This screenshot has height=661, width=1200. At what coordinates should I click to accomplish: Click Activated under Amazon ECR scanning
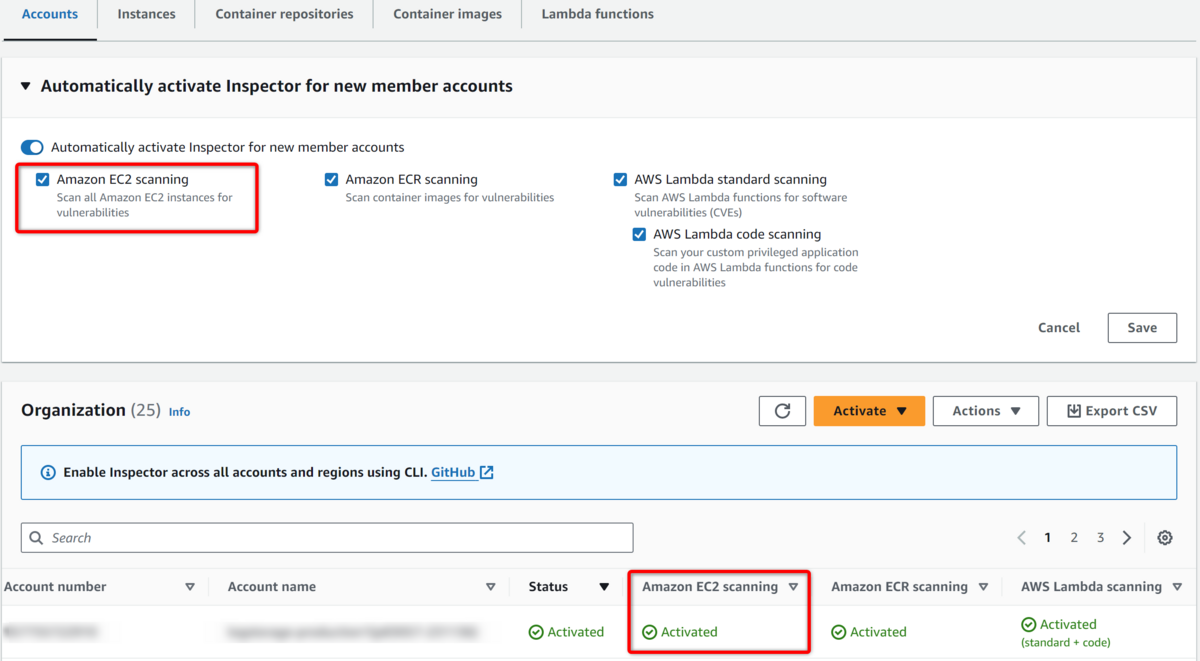pyautogui.click(x=869, y=632)
